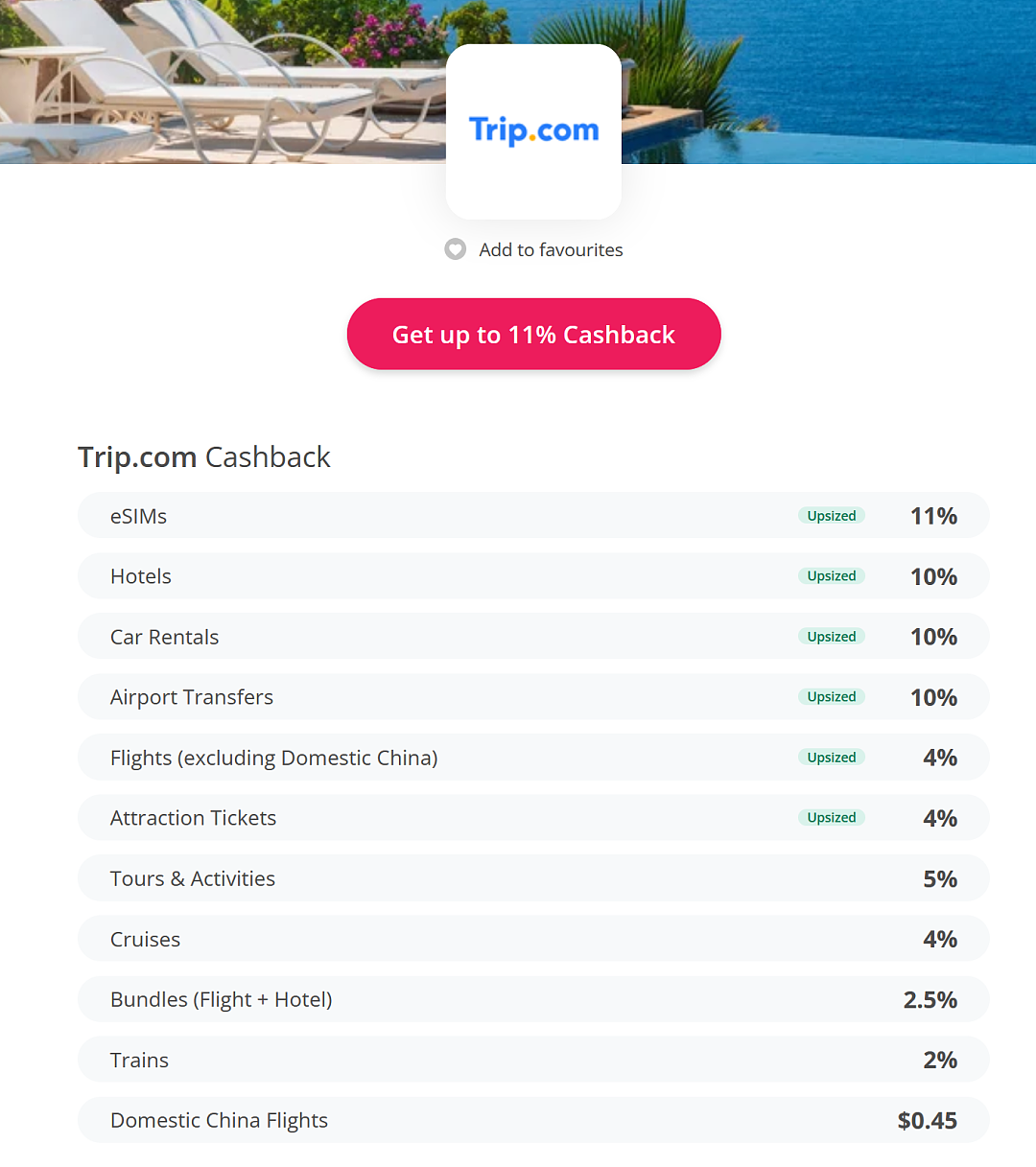Image resolution: width=1036 pixels, height=1167 pixels.
Task: Click the Add to favourites text
Action: [x=551, y=249]
